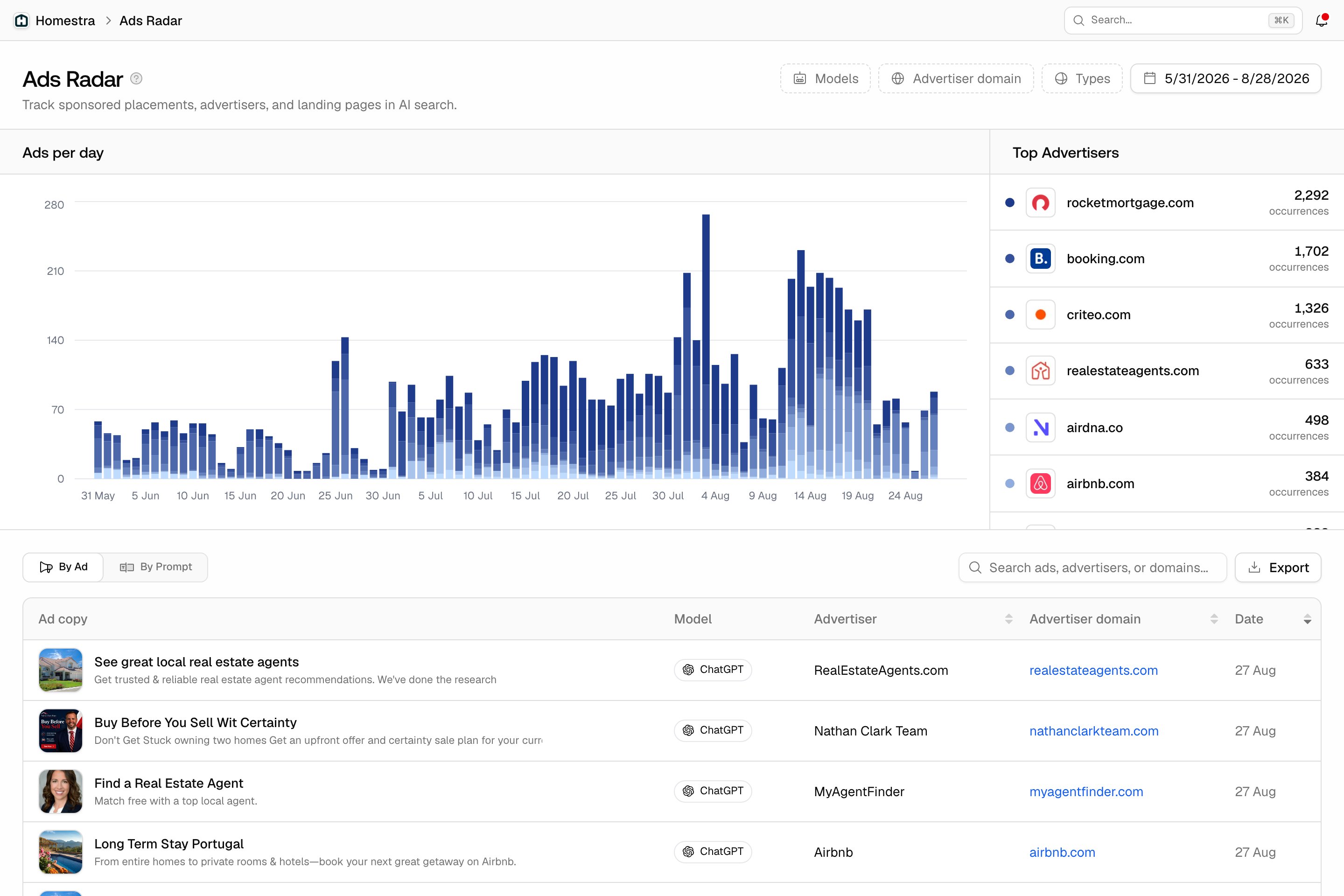Open myagentfinder.com domain link
The image size is (1344, 896).
(1086, 791)
